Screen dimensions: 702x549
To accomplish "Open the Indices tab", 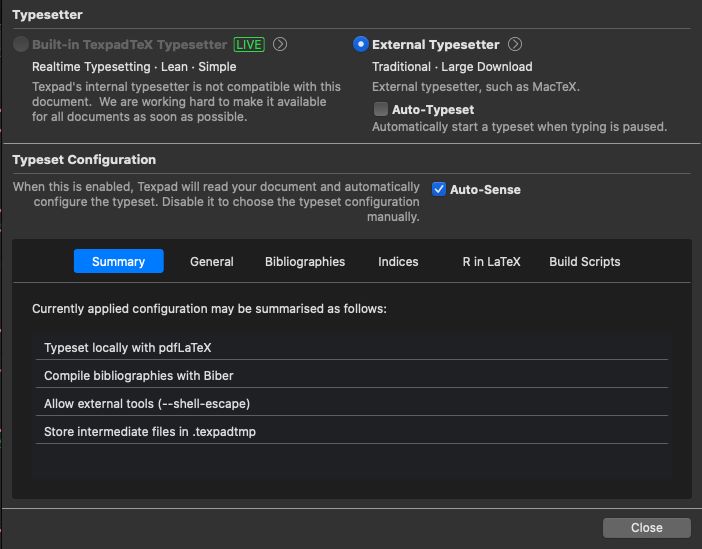I will coord(398,261).
